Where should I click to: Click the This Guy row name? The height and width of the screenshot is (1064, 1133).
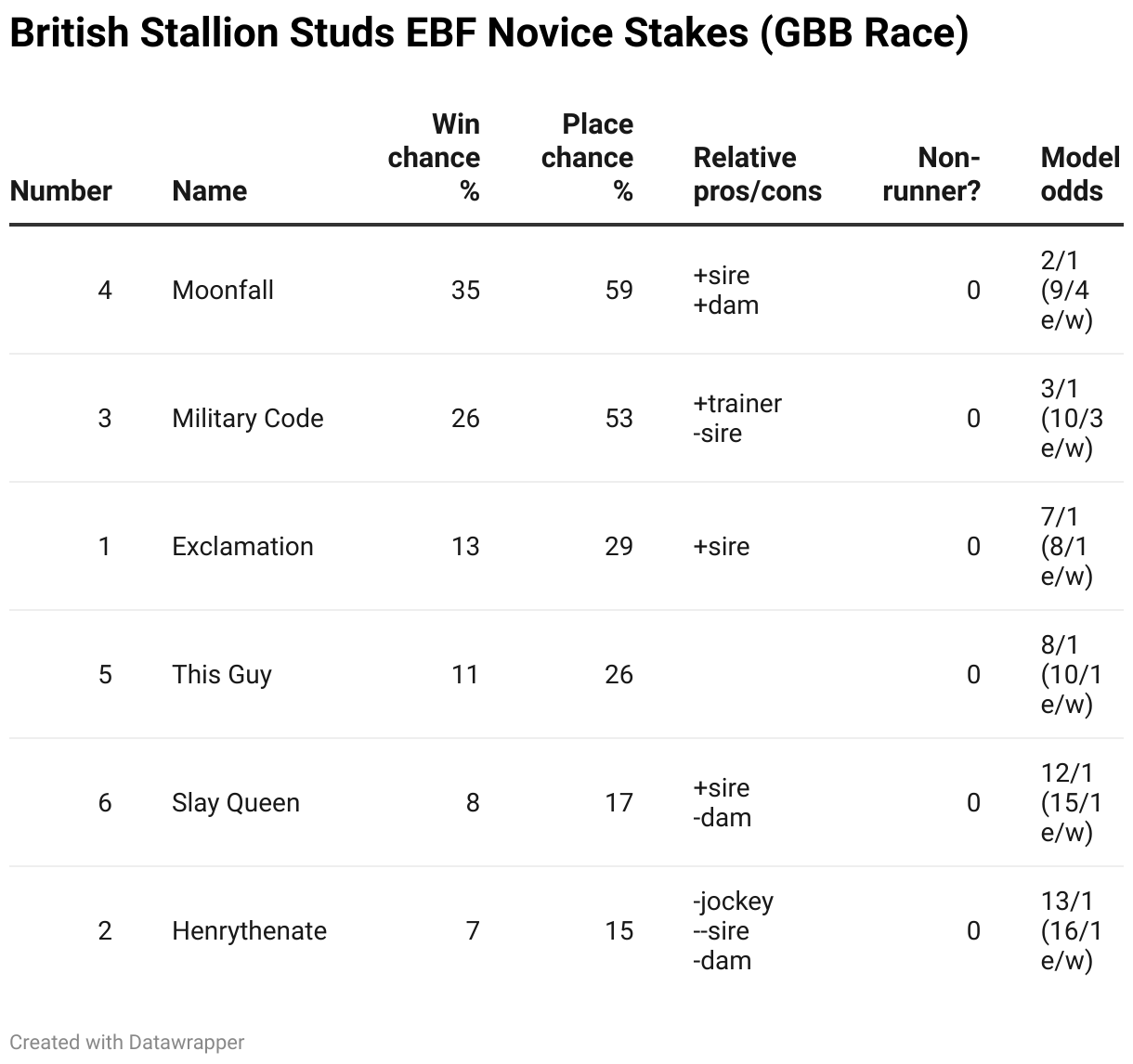pos(221,675)
